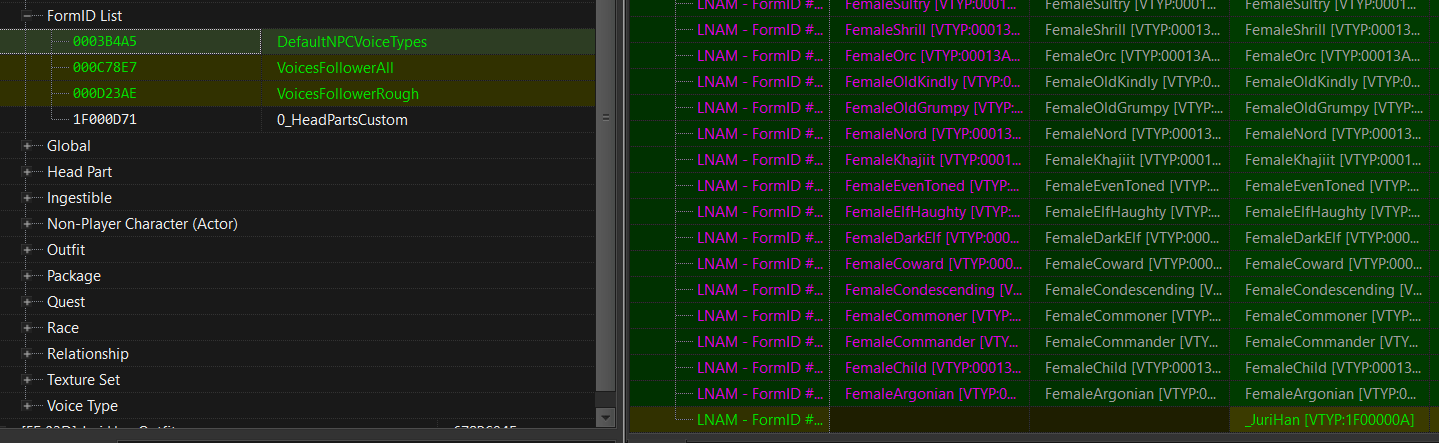1439x443 pixels.
Task: Expand the Outfit record group
Action: [27, 250]
